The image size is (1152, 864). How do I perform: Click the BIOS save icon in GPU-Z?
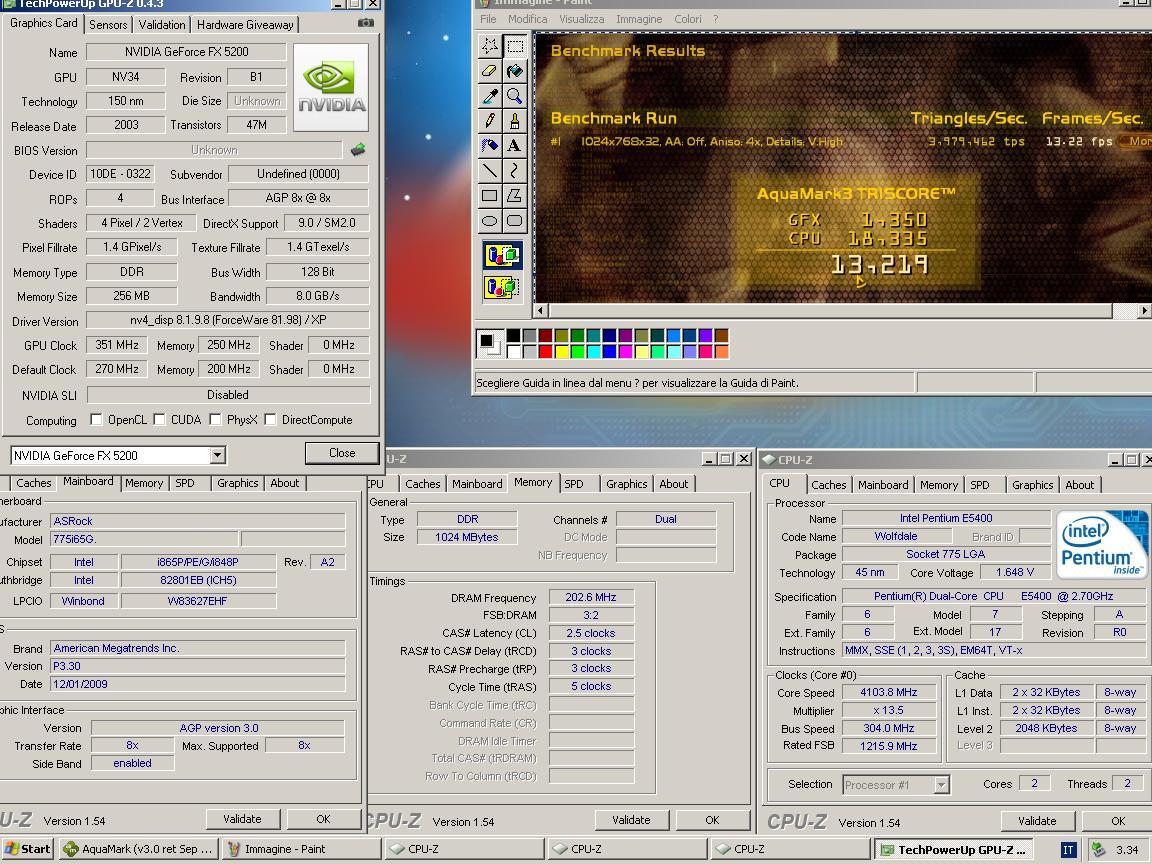[x=358, y=150]
